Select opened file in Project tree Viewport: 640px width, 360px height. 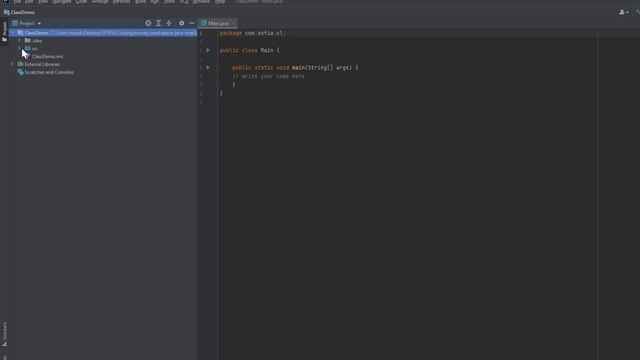148,23
